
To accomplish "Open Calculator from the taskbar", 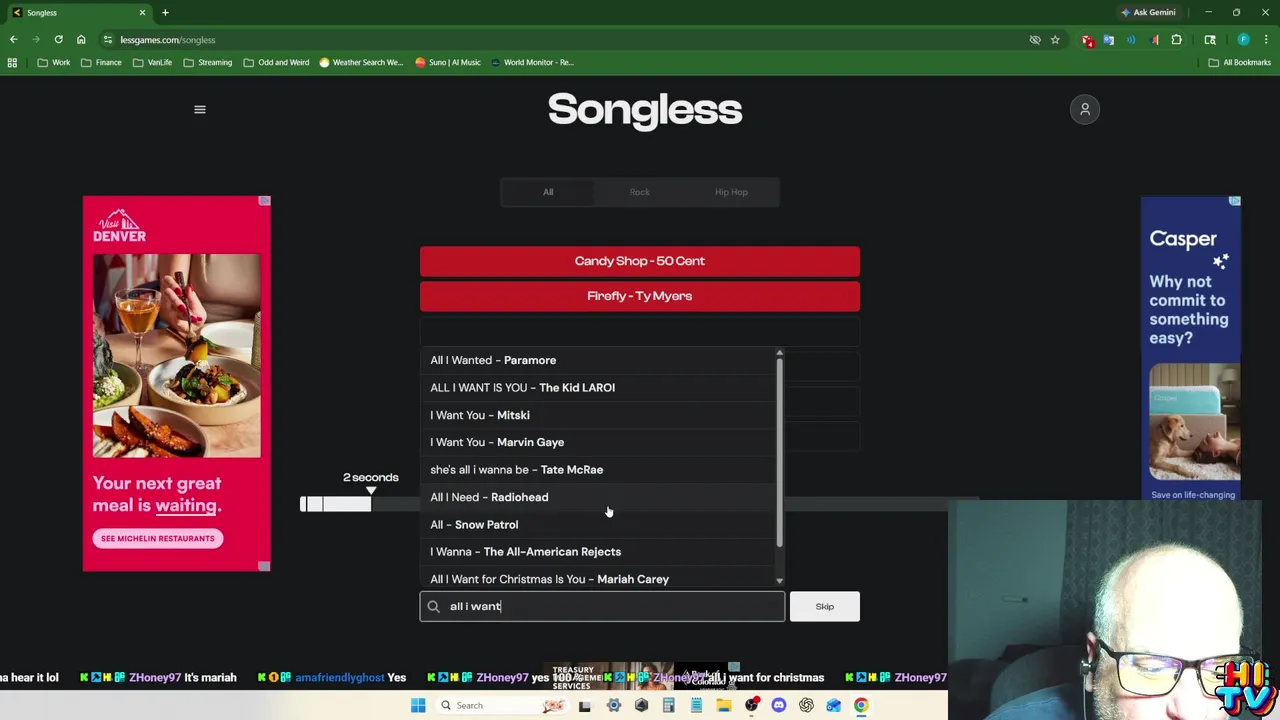I will [x=668, y=705].
